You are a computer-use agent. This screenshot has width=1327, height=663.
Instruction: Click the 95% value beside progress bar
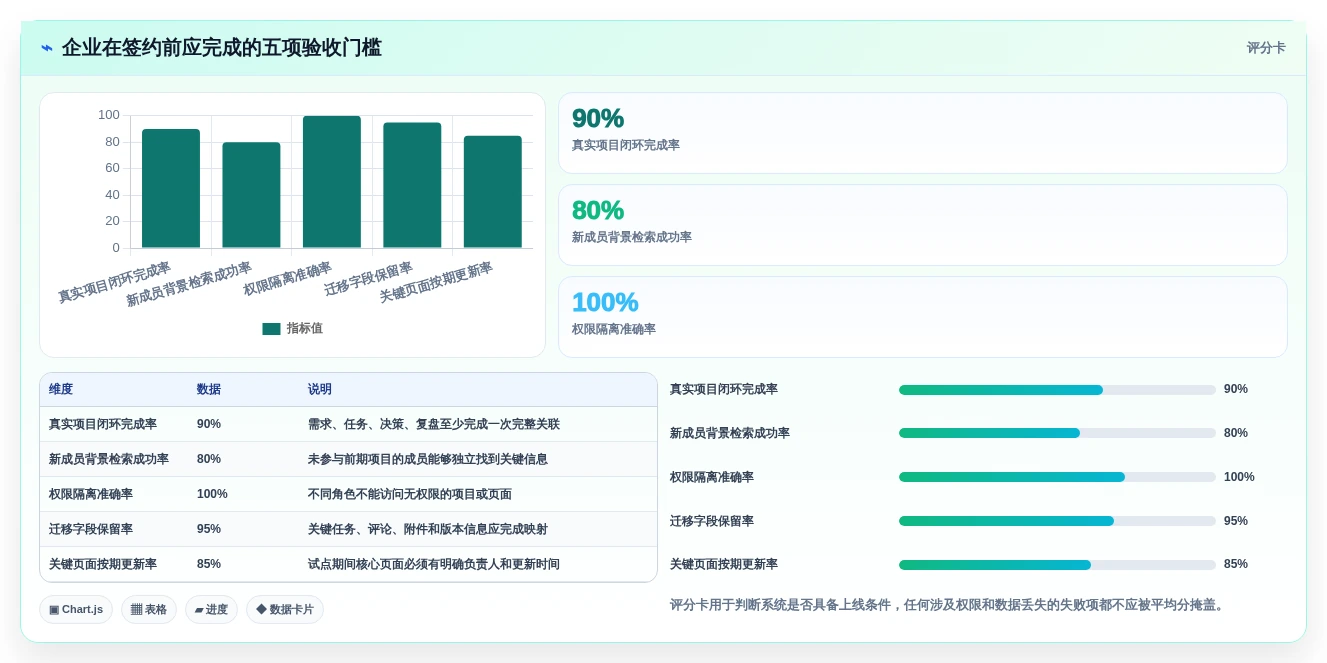click(1236, 521)
